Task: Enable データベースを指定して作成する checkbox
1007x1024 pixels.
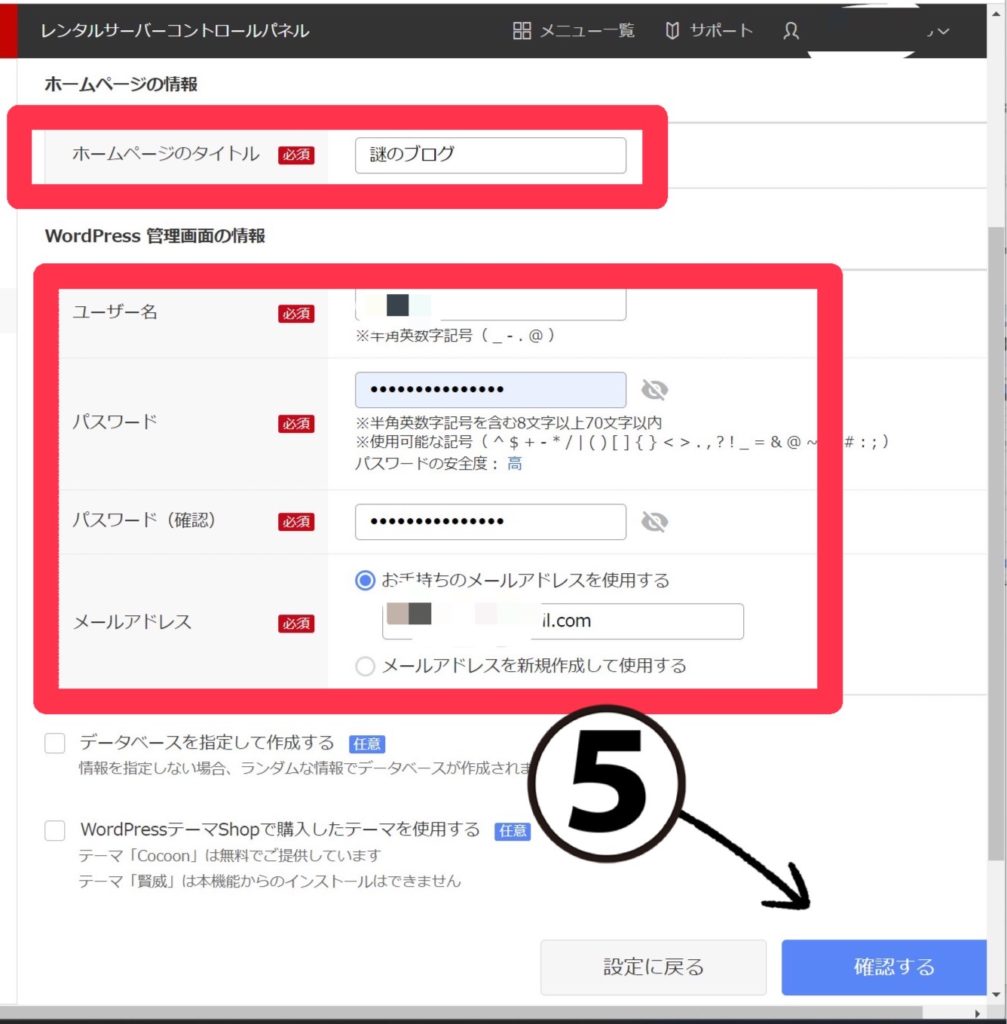Action: 55,743
